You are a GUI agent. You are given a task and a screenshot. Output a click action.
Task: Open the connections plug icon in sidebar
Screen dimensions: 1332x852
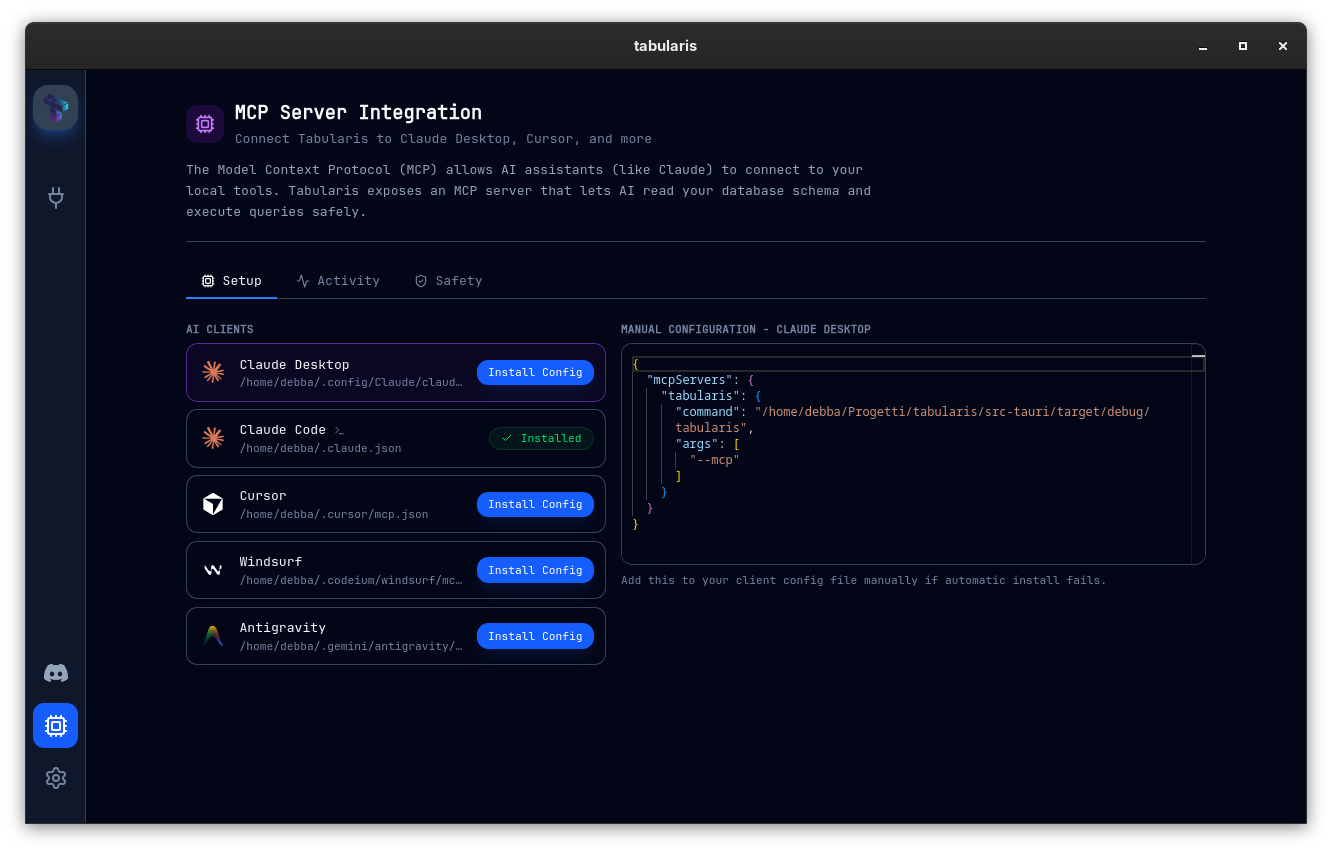(56, 197)
